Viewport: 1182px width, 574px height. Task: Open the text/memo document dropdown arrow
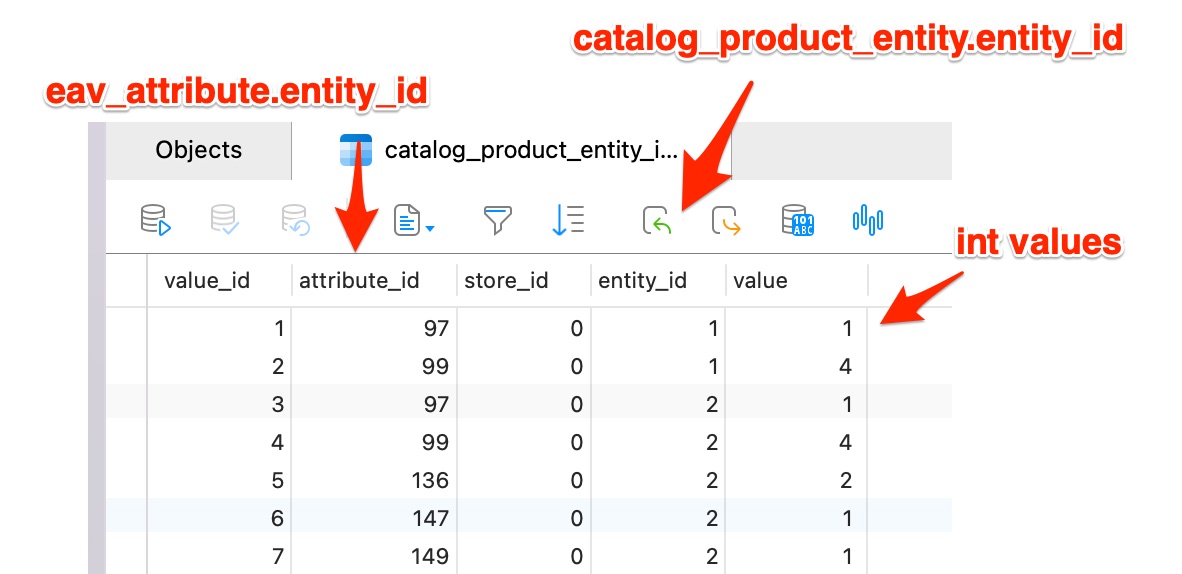click(431, 229)
